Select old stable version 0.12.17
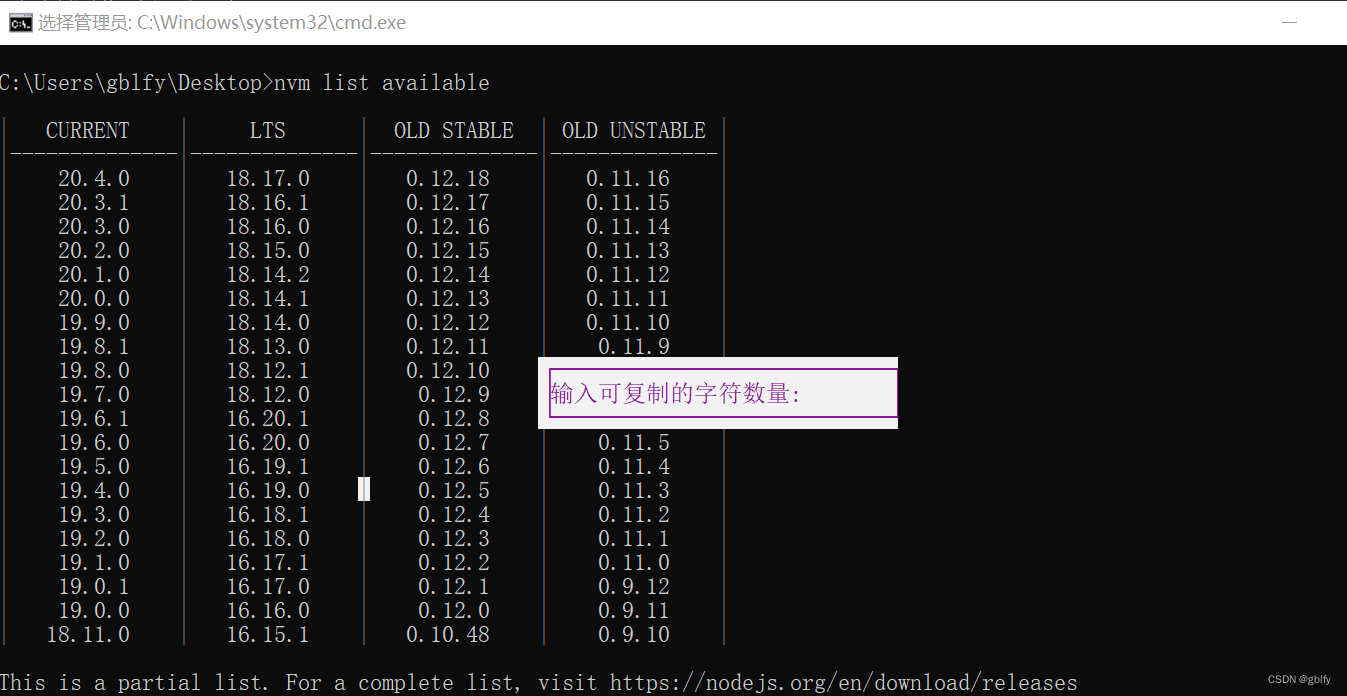The width and height of the screenshot is (1347, 696). click(x=448, y=203)
